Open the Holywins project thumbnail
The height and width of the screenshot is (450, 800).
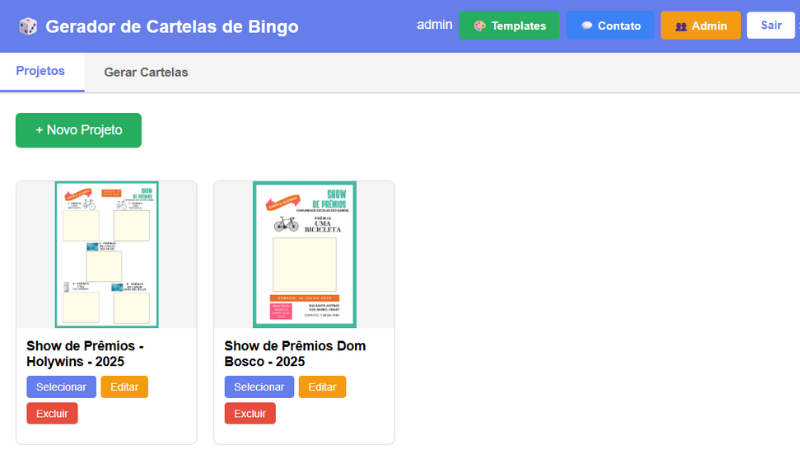pyautogui.click(x=106, y=254)
